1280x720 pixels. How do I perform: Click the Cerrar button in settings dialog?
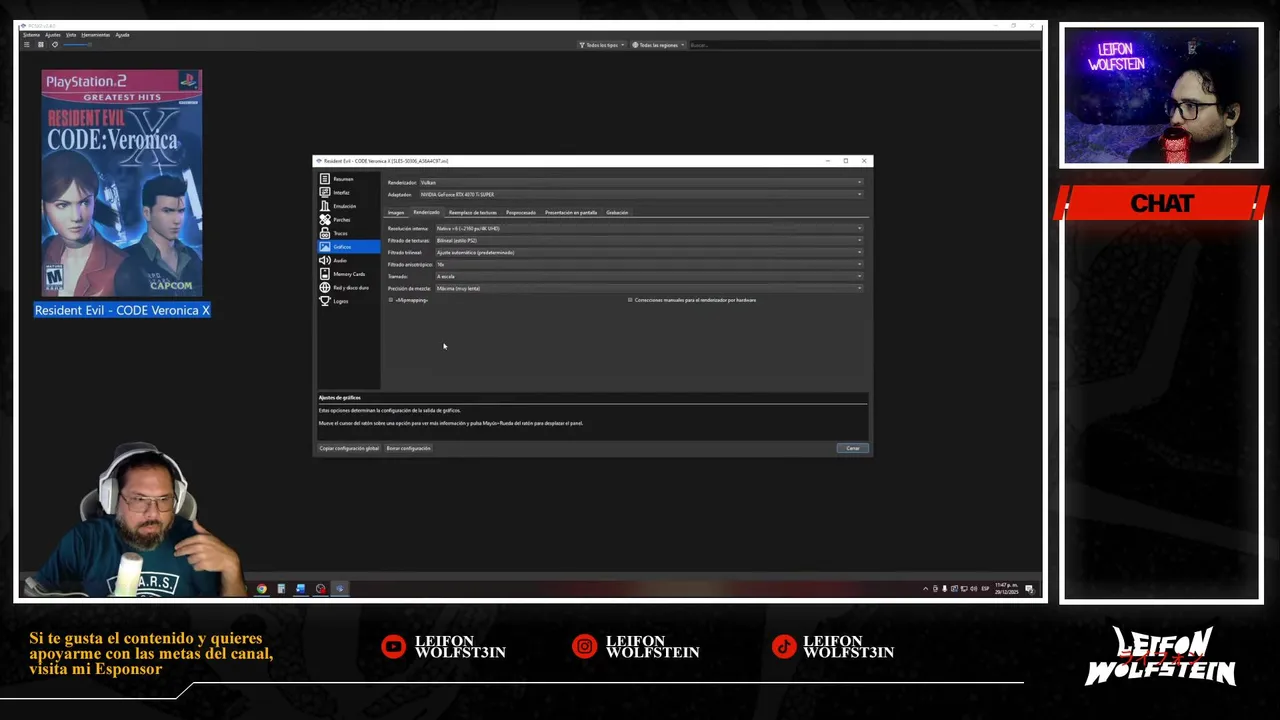pos(852,448)
